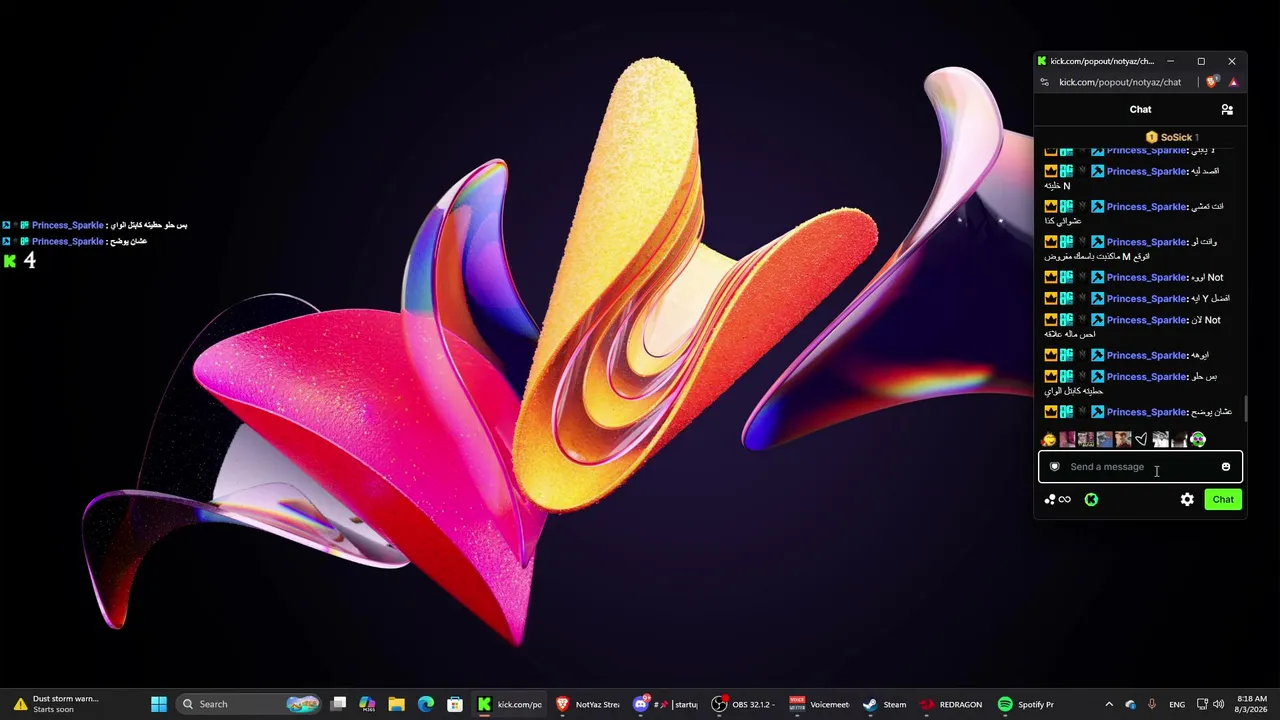The image size is (1280, 720).
Task: Click the shield identity icon in message box
Action: [x=1054, y=467]
